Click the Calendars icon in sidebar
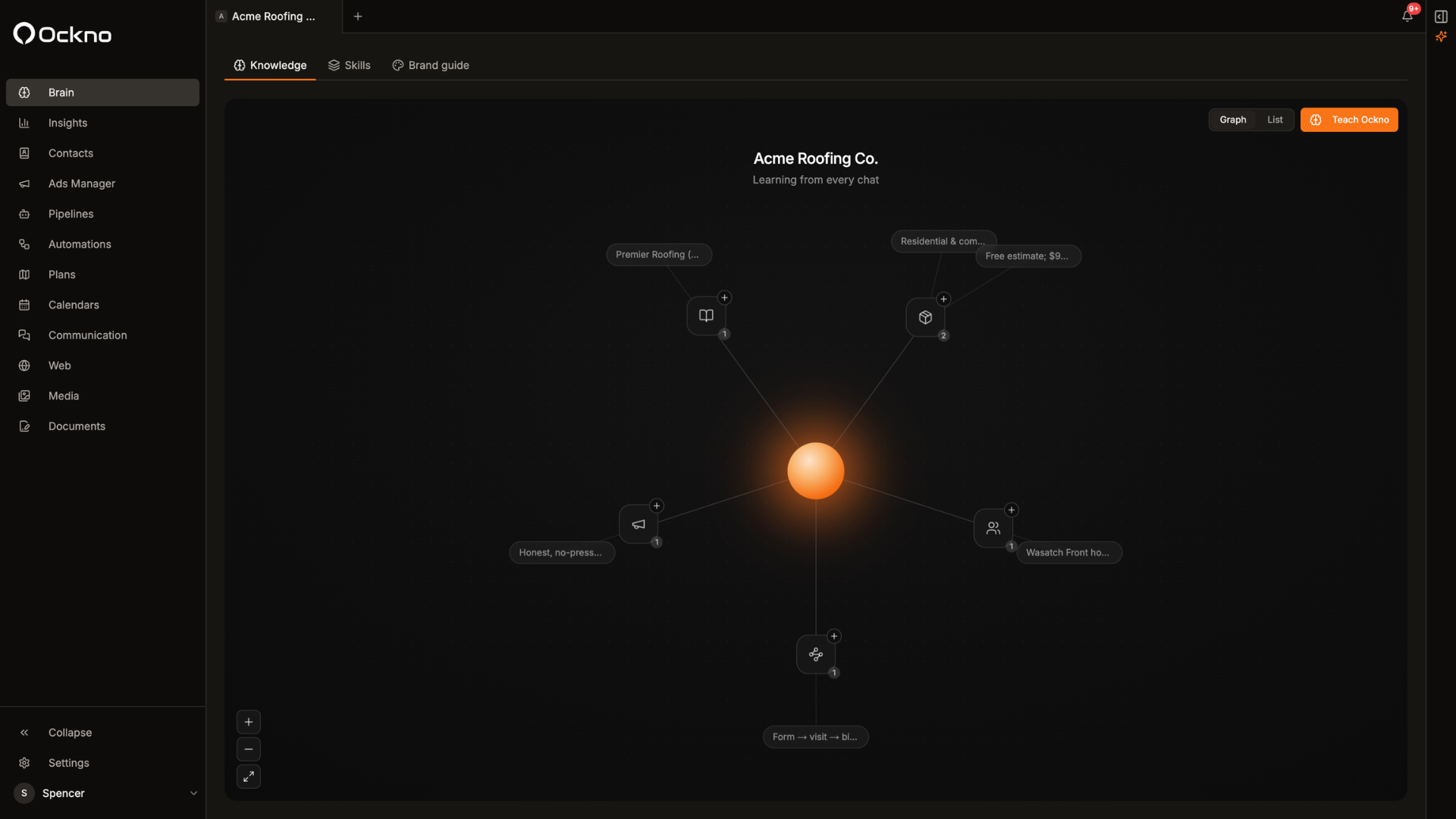This screenshot has width=1456, height=819. 24,305
